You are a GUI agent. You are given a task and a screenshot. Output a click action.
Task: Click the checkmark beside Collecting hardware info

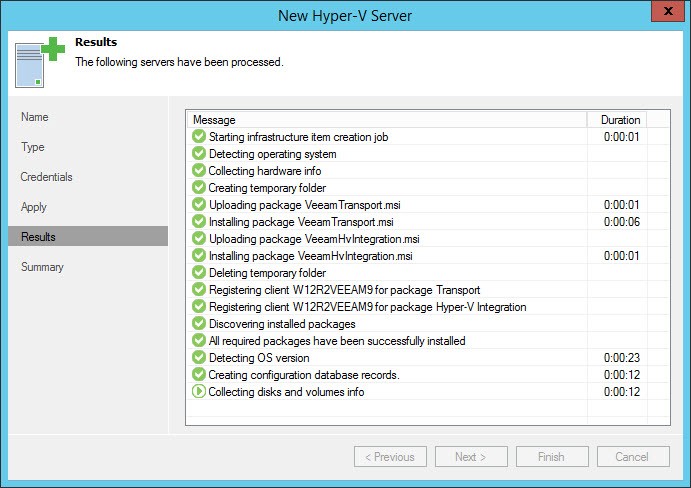[199, 170]
